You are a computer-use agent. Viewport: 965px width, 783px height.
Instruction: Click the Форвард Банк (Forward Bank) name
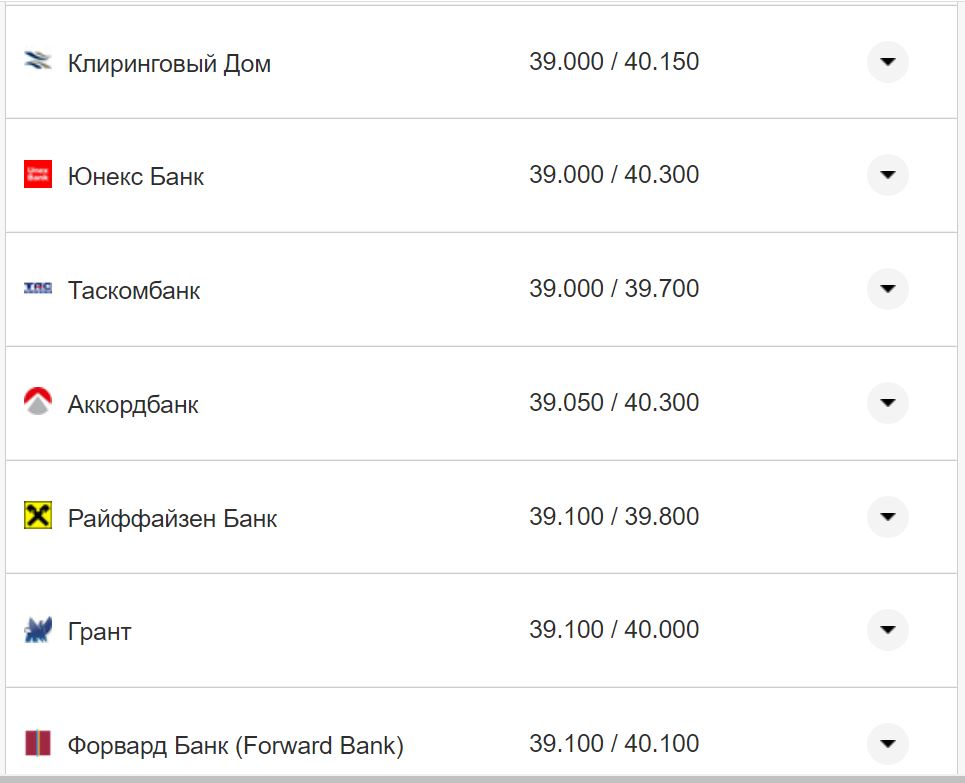coord(236,746)
